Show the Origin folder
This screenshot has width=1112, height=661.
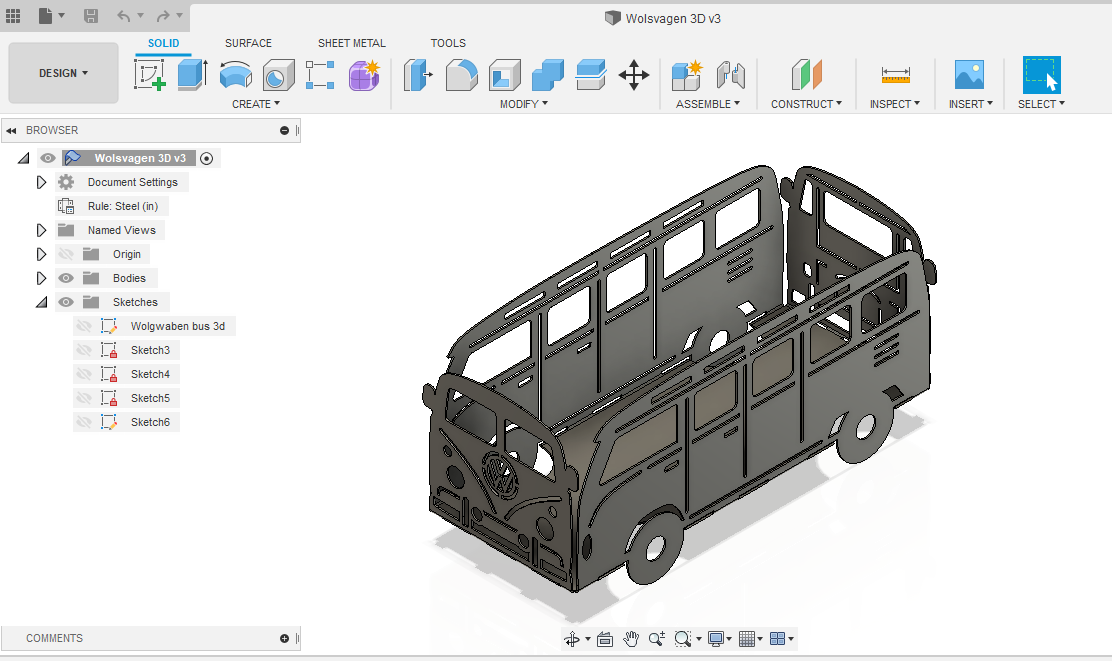click(x=66, y=254)
